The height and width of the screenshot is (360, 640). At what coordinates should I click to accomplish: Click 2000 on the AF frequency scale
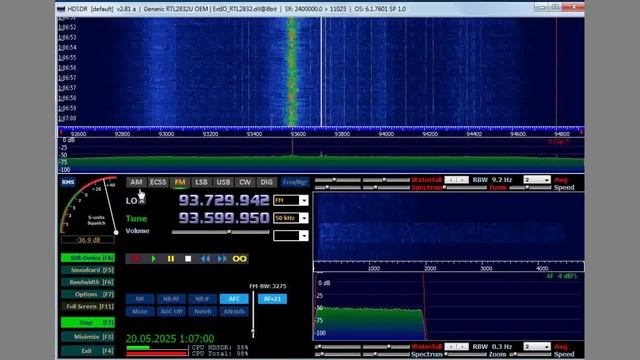click(430, 268)
